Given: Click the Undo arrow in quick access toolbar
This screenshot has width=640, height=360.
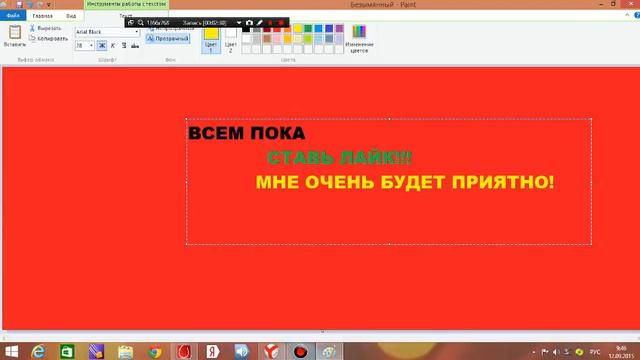Looking at the screenshot, I should (x=30, y=4).
